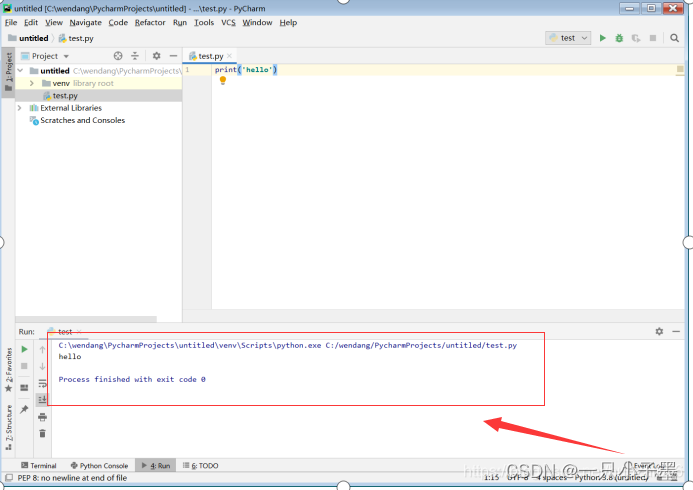Open the Window menu
The height and width of the screenshot is (490, 693).
pyautogui.click(x=257, y=23)
